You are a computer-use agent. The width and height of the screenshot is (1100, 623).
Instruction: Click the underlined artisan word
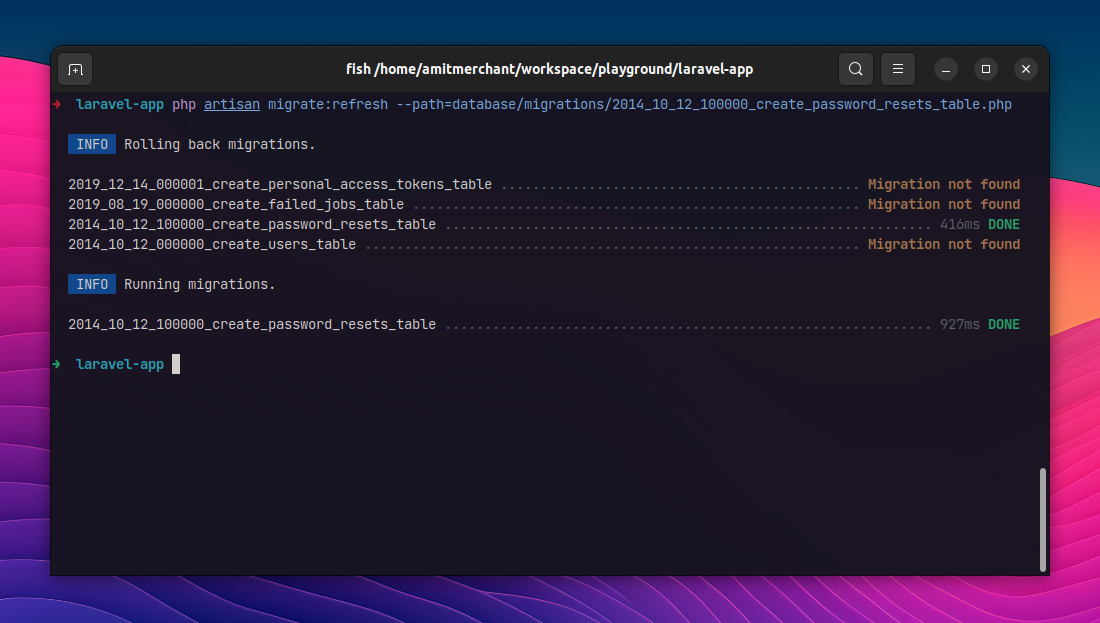[x=232, y=105]
